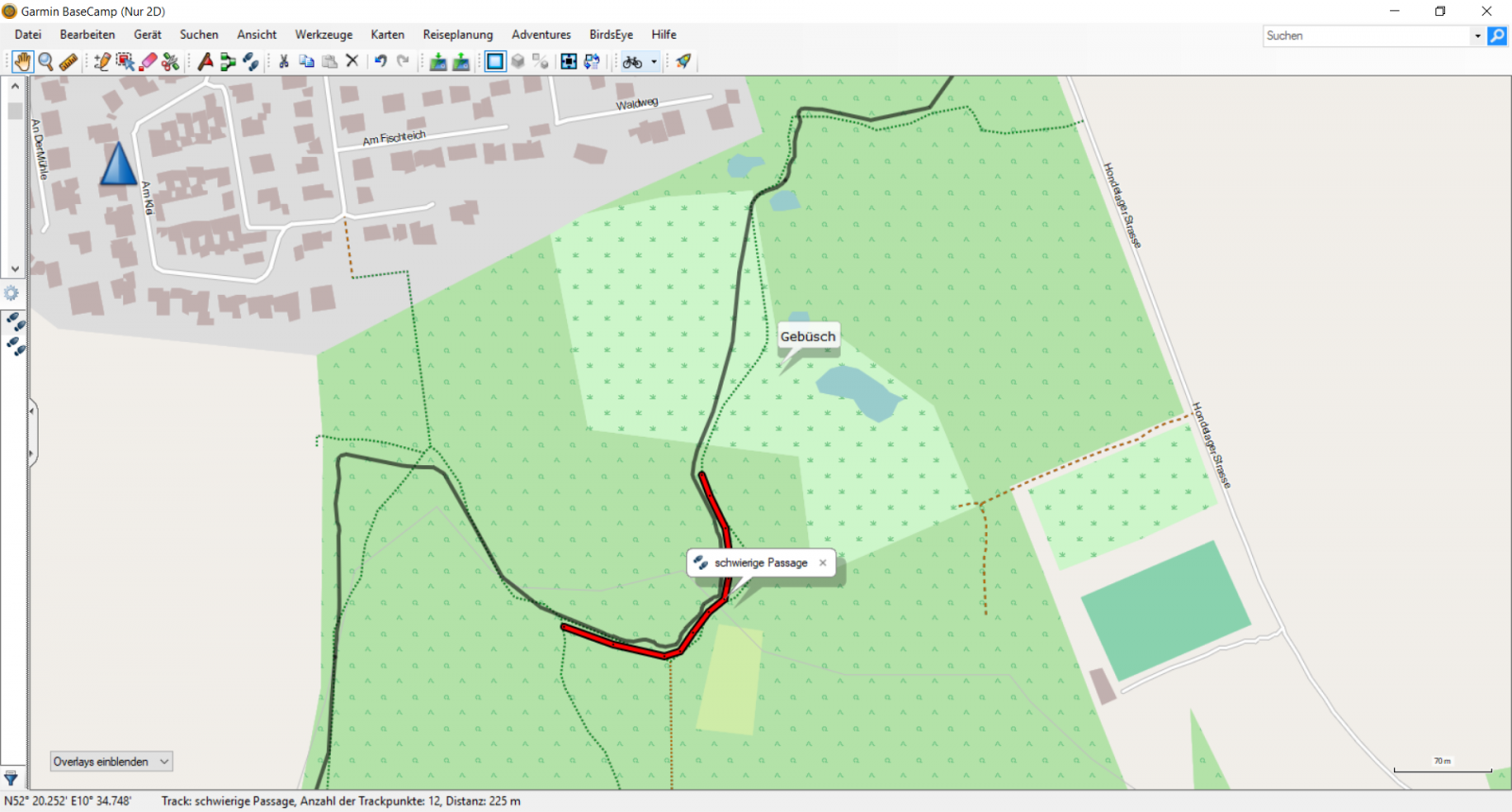The width and height of the screenshot is (1512, 812).
Task: Click sidebar scroll up arrow
Action: 15,86
